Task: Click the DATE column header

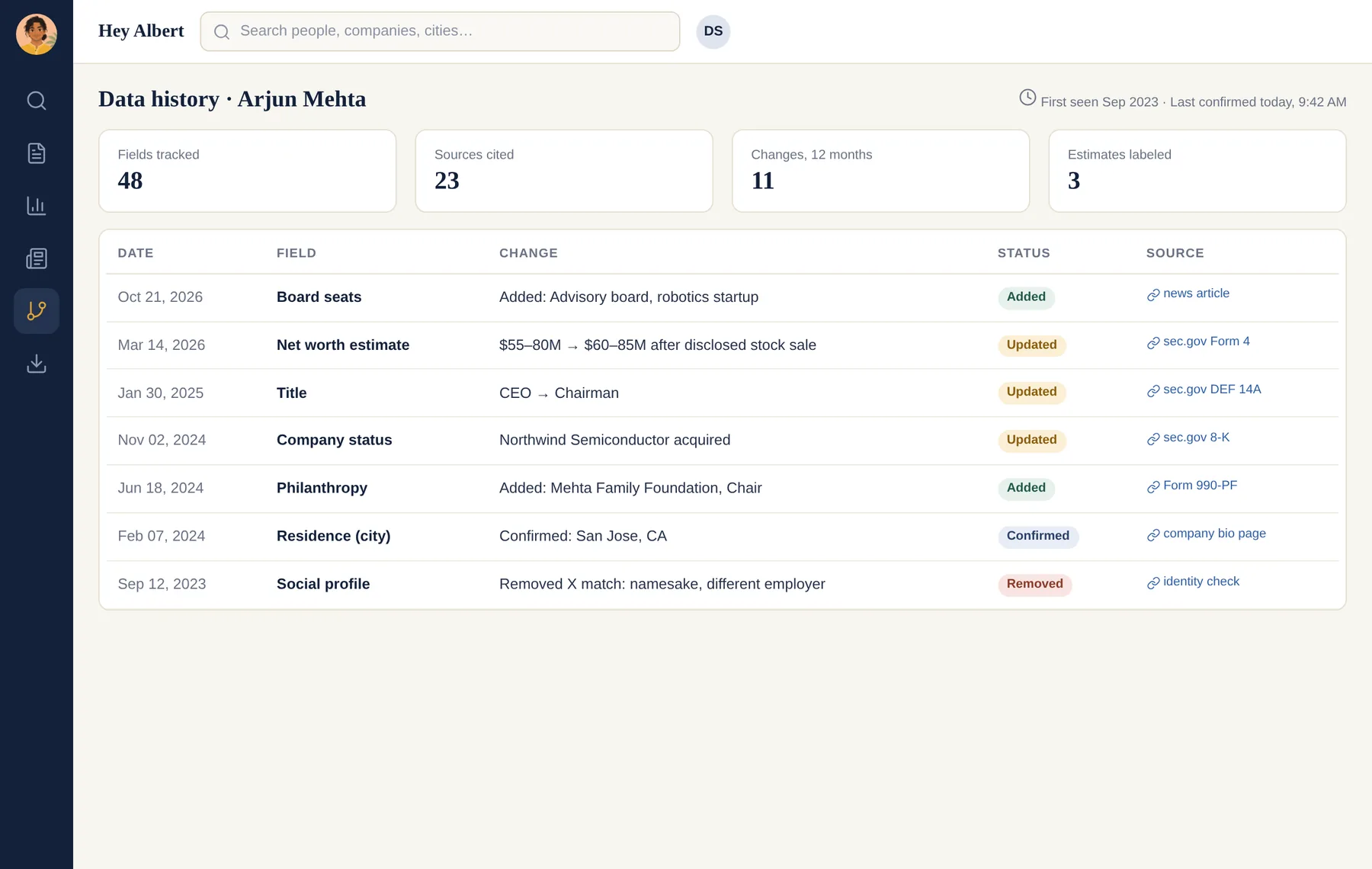Action: point(136,253)
